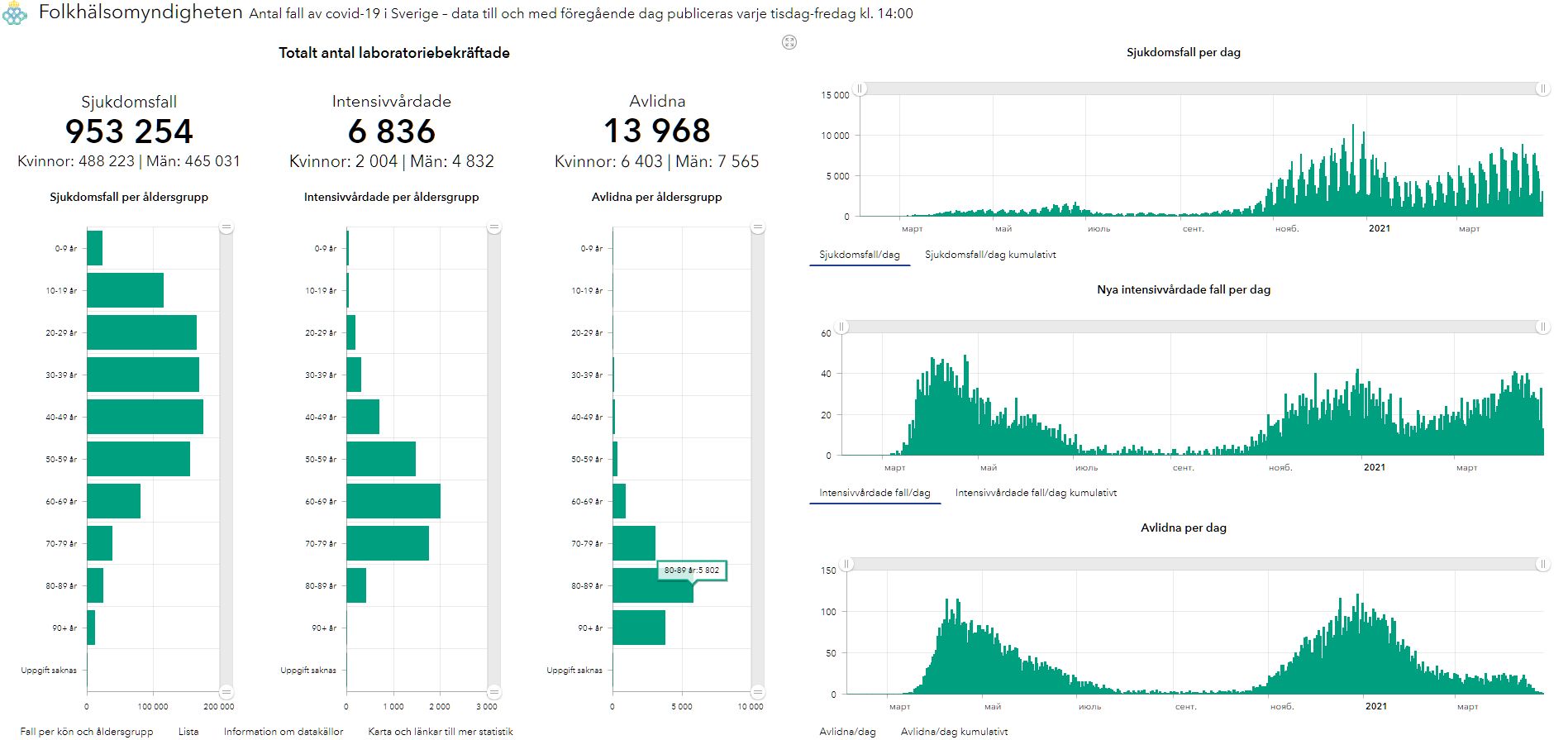Click the fullscreen expand icon above the totals panel
The width and height of the screenshot is (1568, 740).
(x=789, y=42)
